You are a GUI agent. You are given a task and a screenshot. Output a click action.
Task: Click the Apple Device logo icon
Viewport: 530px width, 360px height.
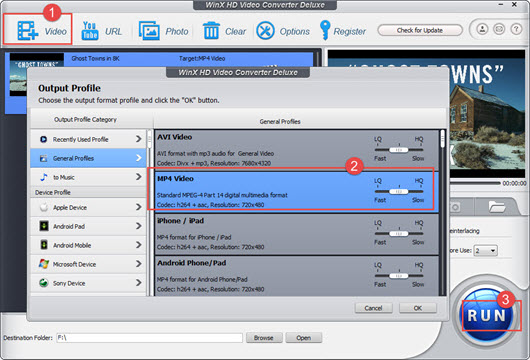[x=44, y=207]
